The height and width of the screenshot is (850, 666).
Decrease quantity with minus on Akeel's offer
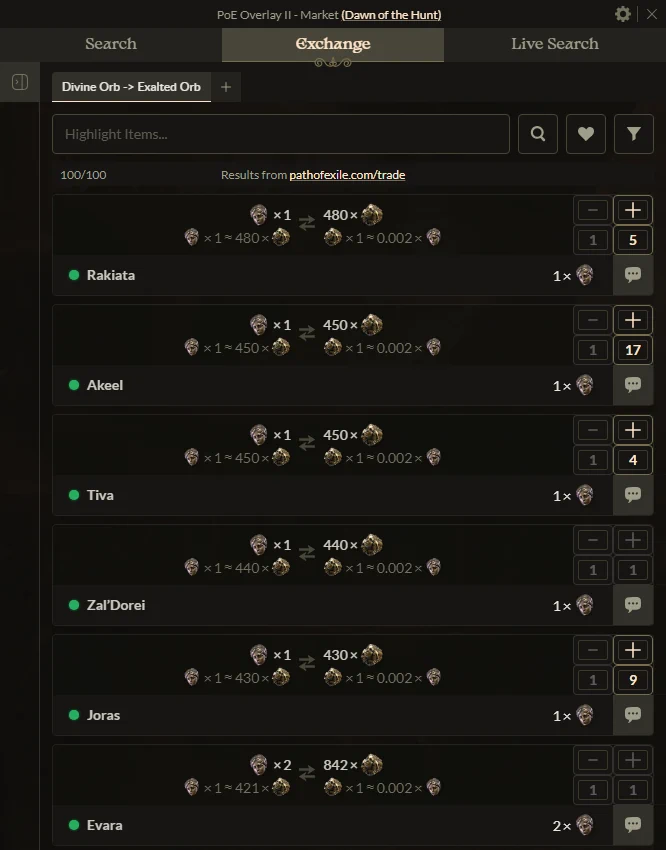592,320
